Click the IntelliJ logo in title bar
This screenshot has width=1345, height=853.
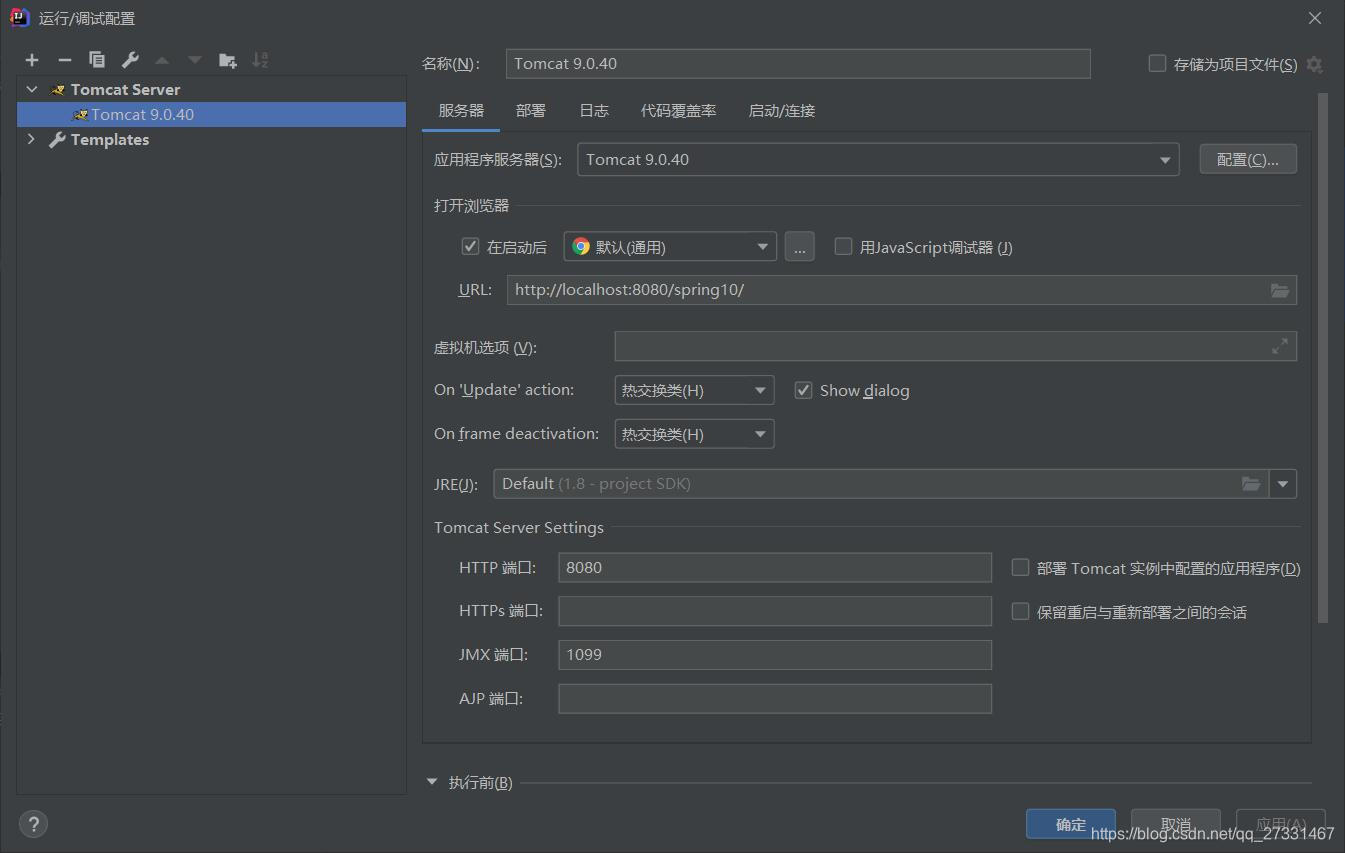(19, 17)
